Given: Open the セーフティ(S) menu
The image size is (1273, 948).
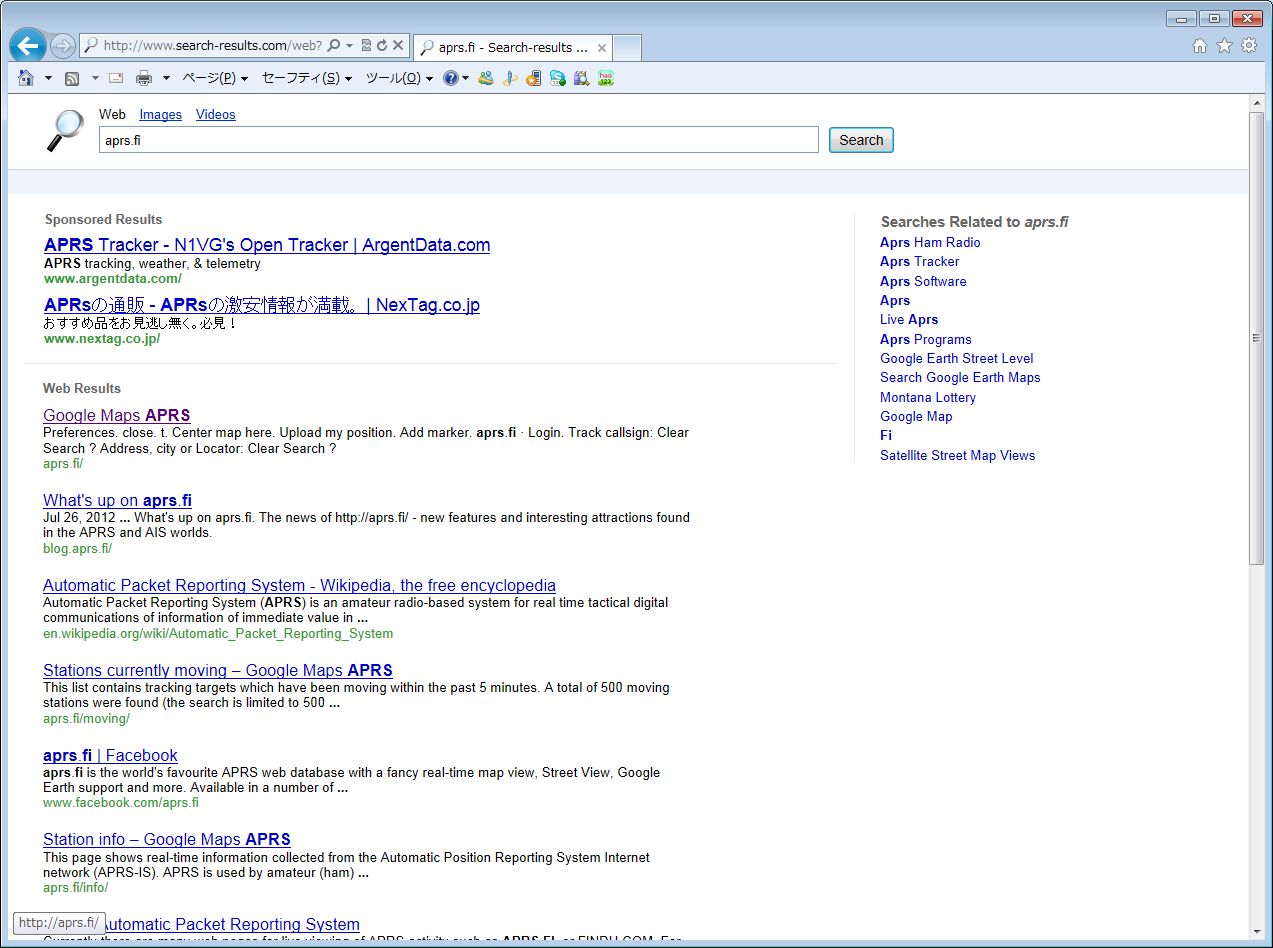Looking at the screenshot, I should [307, 78].
